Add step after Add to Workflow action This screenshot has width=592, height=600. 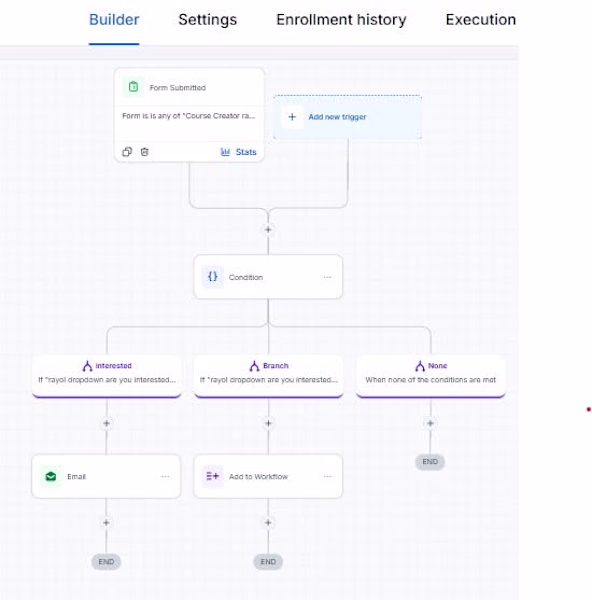[268, 523]
